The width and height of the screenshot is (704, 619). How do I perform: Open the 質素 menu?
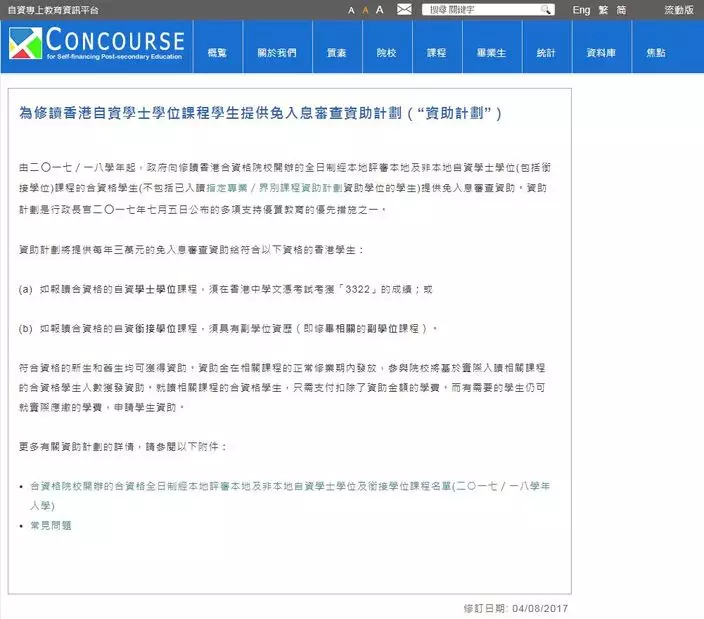pyautogui.click(x=337, y=53)
